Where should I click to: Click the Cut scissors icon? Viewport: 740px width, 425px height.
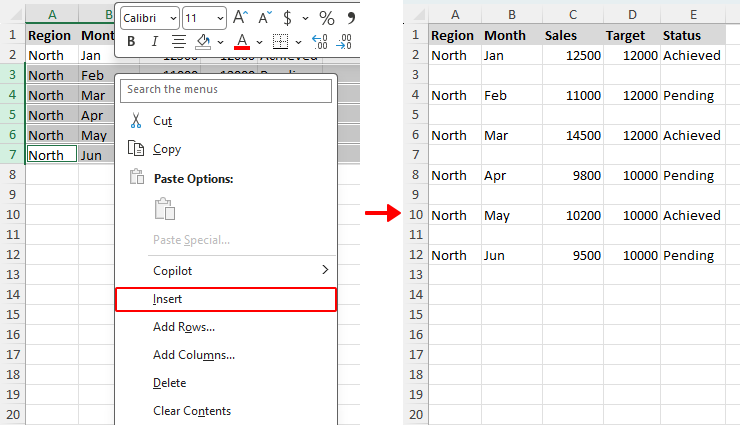(137, 120)
